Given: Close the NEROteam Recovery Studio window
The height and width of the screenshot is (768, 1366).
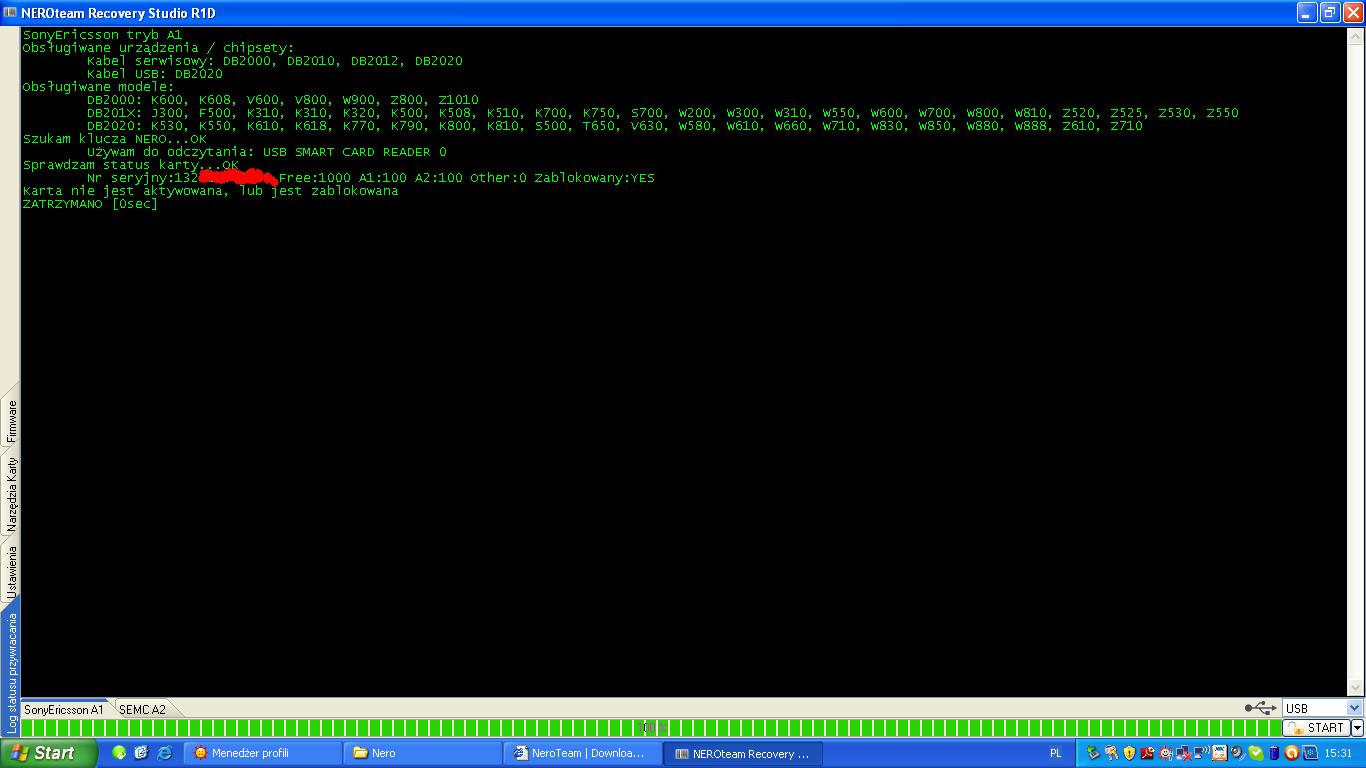Looking at the screenshot, I should (x=1352, y=13).
